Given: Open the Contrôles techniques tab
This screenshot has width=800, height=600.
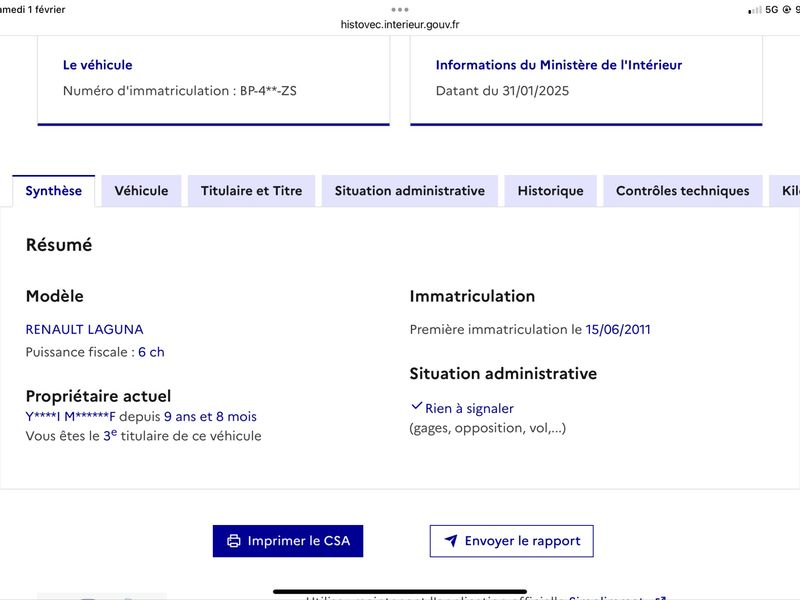Looking at the screenshot, I should tap(683, 191).
